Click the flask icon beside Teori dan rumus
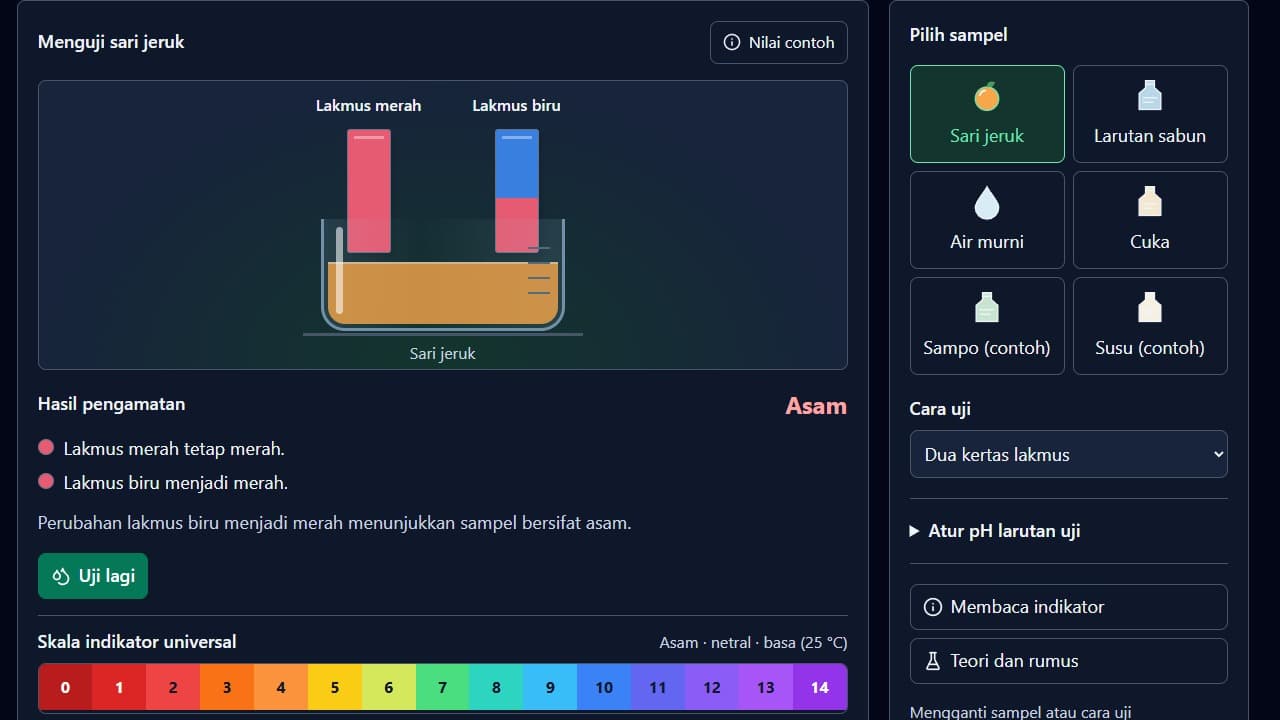The width and height of the screenshot is (1280, 720). pyautogui.click(x=933, y=661)
